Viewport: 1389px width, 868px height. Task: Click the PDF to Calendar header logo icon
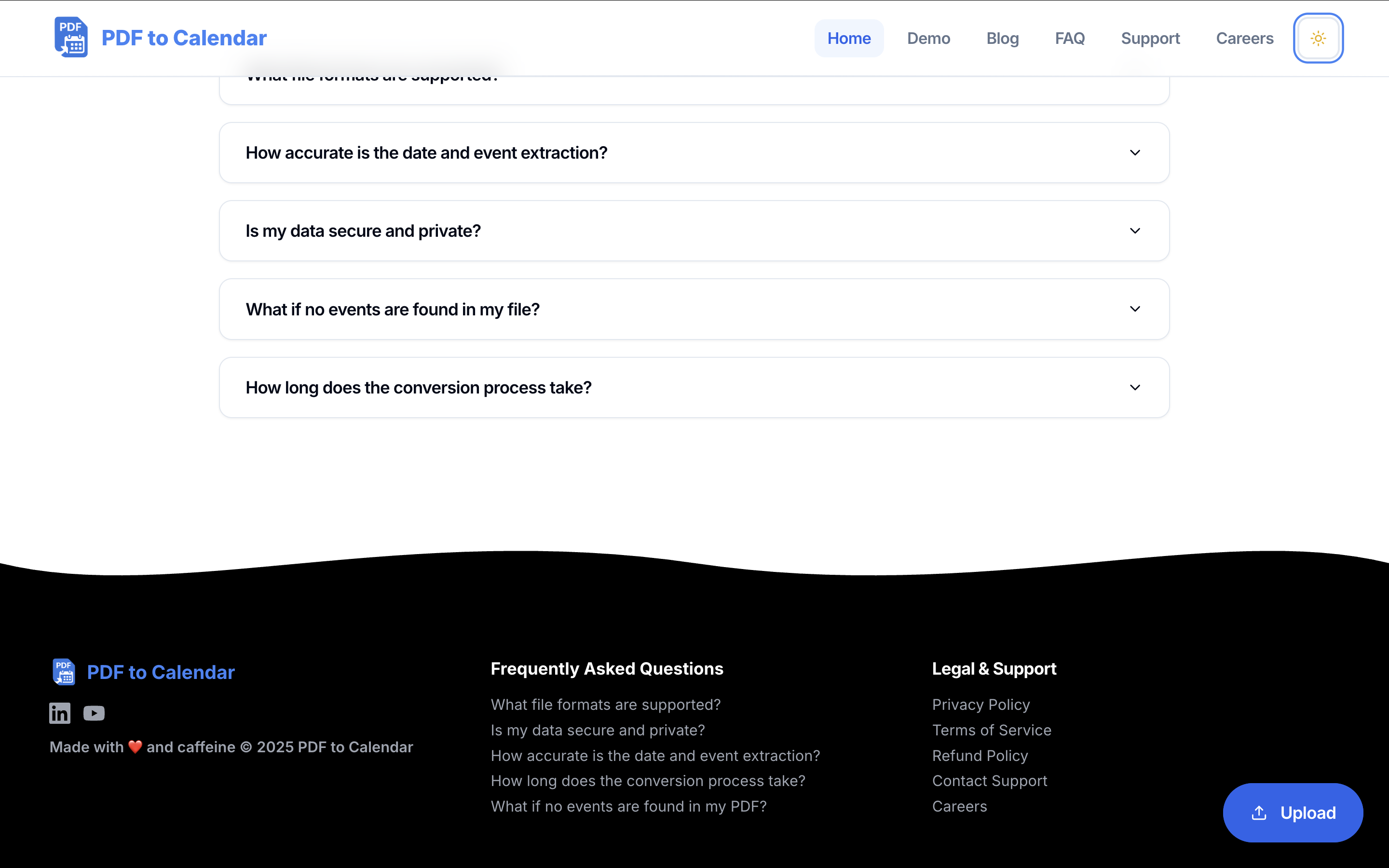(x=71, y=37)
